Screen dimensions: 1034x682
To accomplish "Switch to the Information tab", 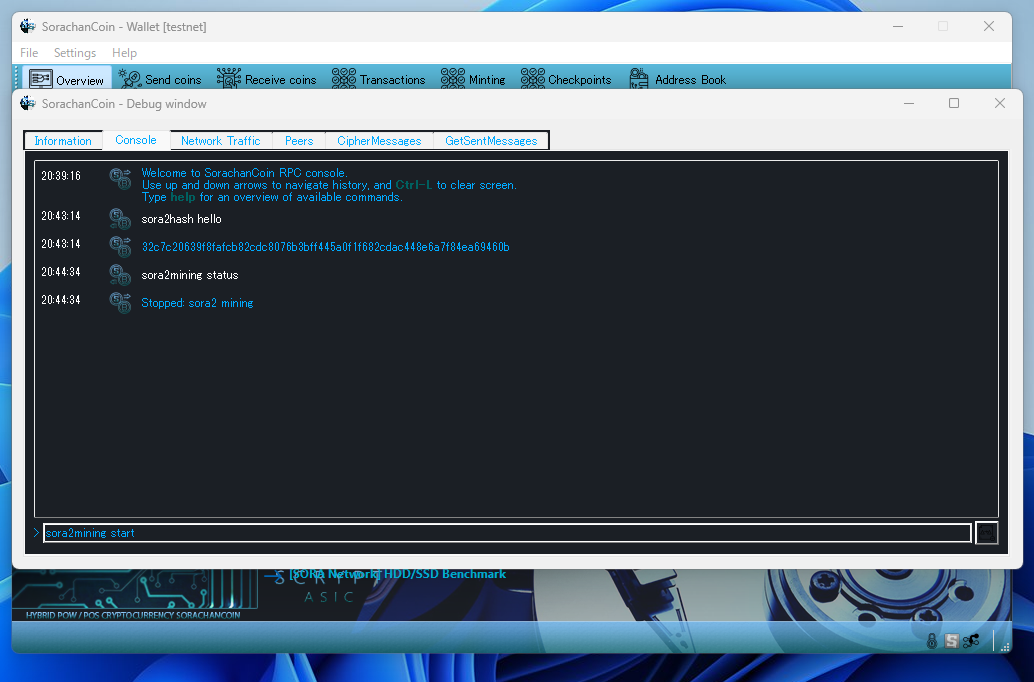I will [63, 141].
